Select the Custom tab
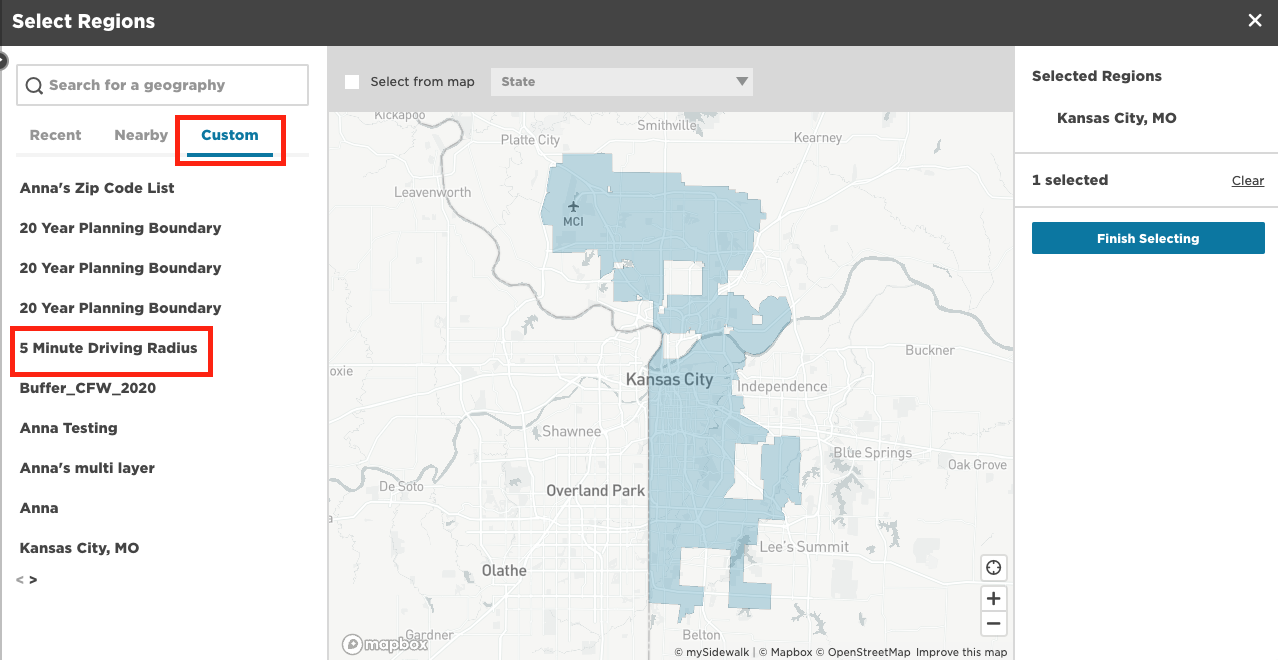This screenshot has width=1278, height=660. pos(230,135)
